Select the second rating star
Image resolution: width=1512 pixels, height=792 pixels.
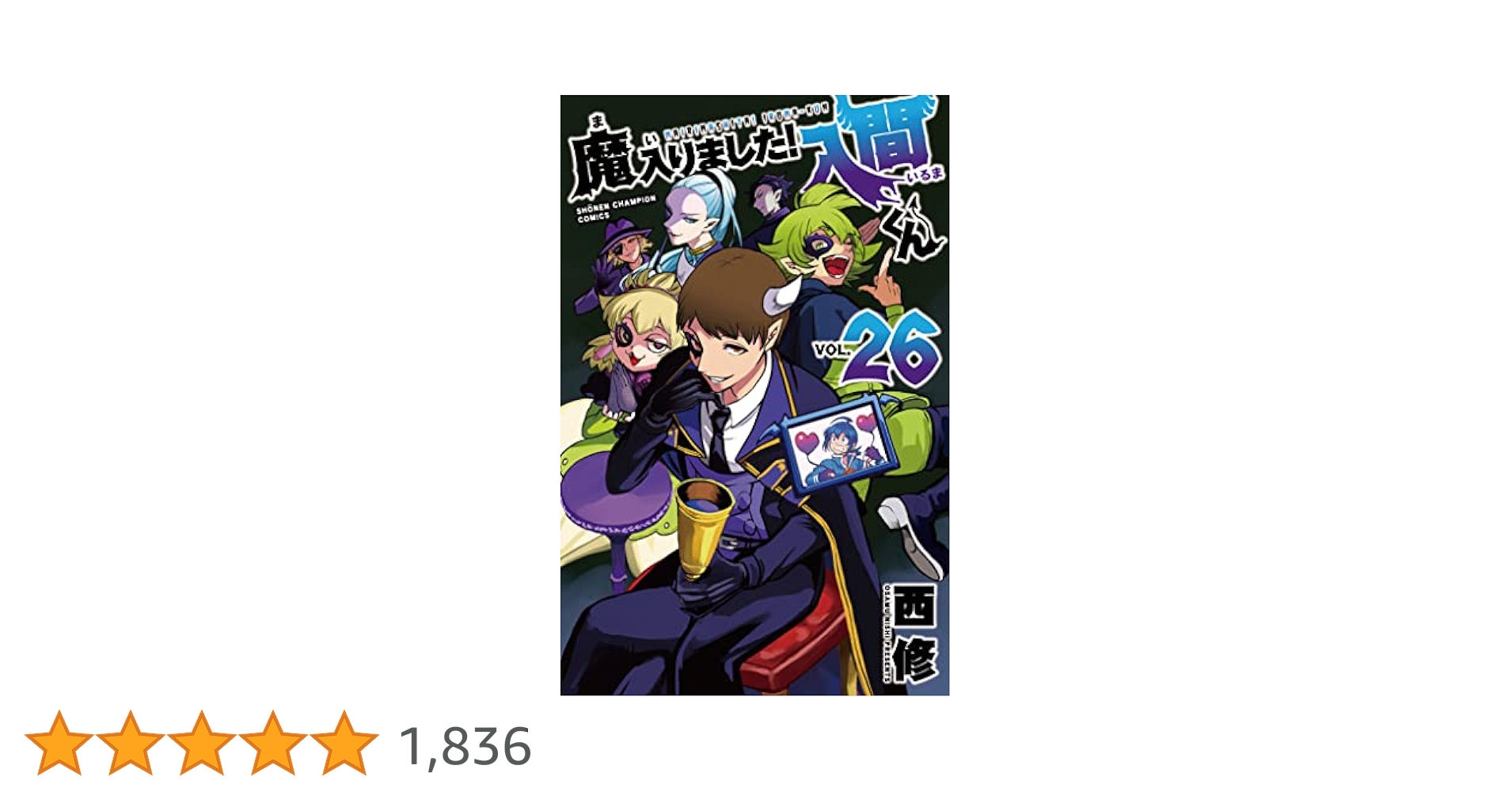[131, 743]
